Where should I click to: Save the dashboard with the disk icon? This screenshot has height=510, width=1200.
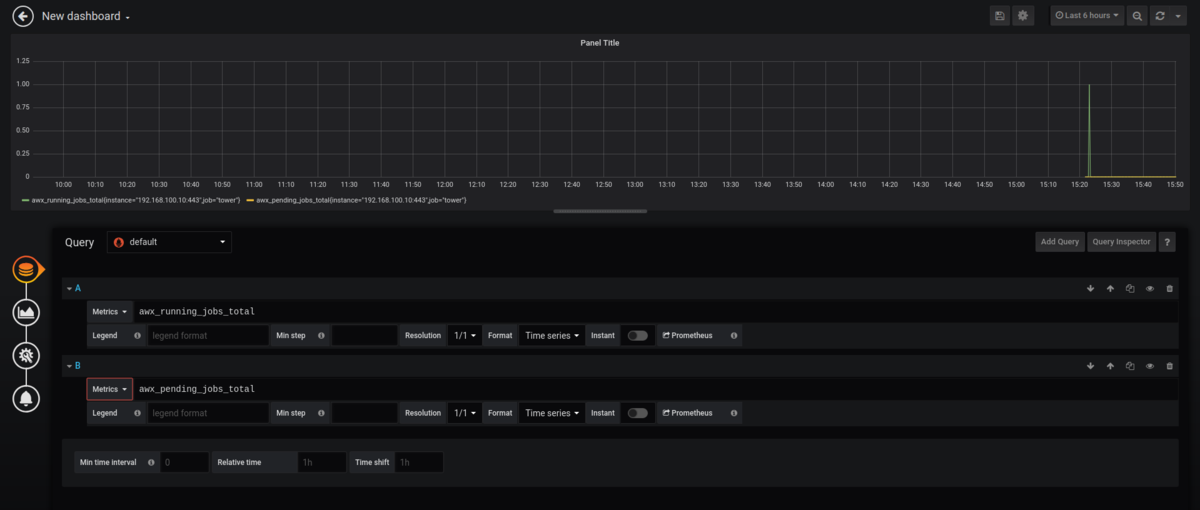click(x=1000, y=16)
